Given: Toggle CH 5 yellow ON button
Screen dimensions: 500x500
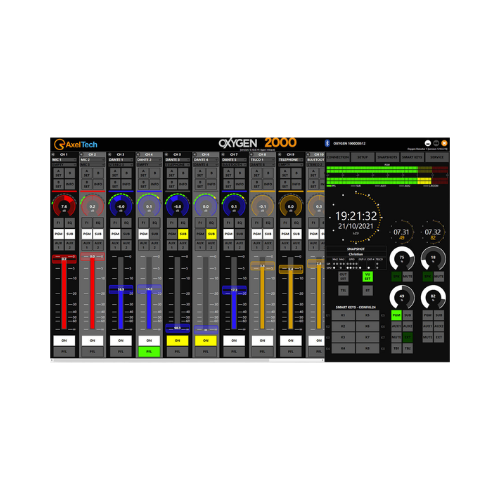Looking at the screenshot, I should (177, 341).
